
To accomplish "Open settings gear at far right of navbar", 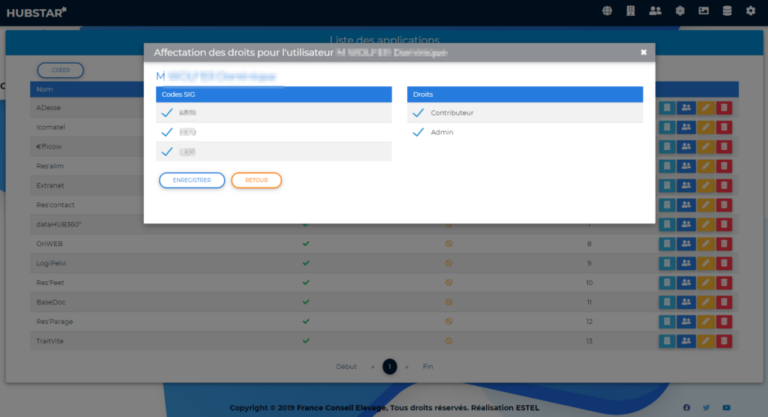I will tap(751, 11).
